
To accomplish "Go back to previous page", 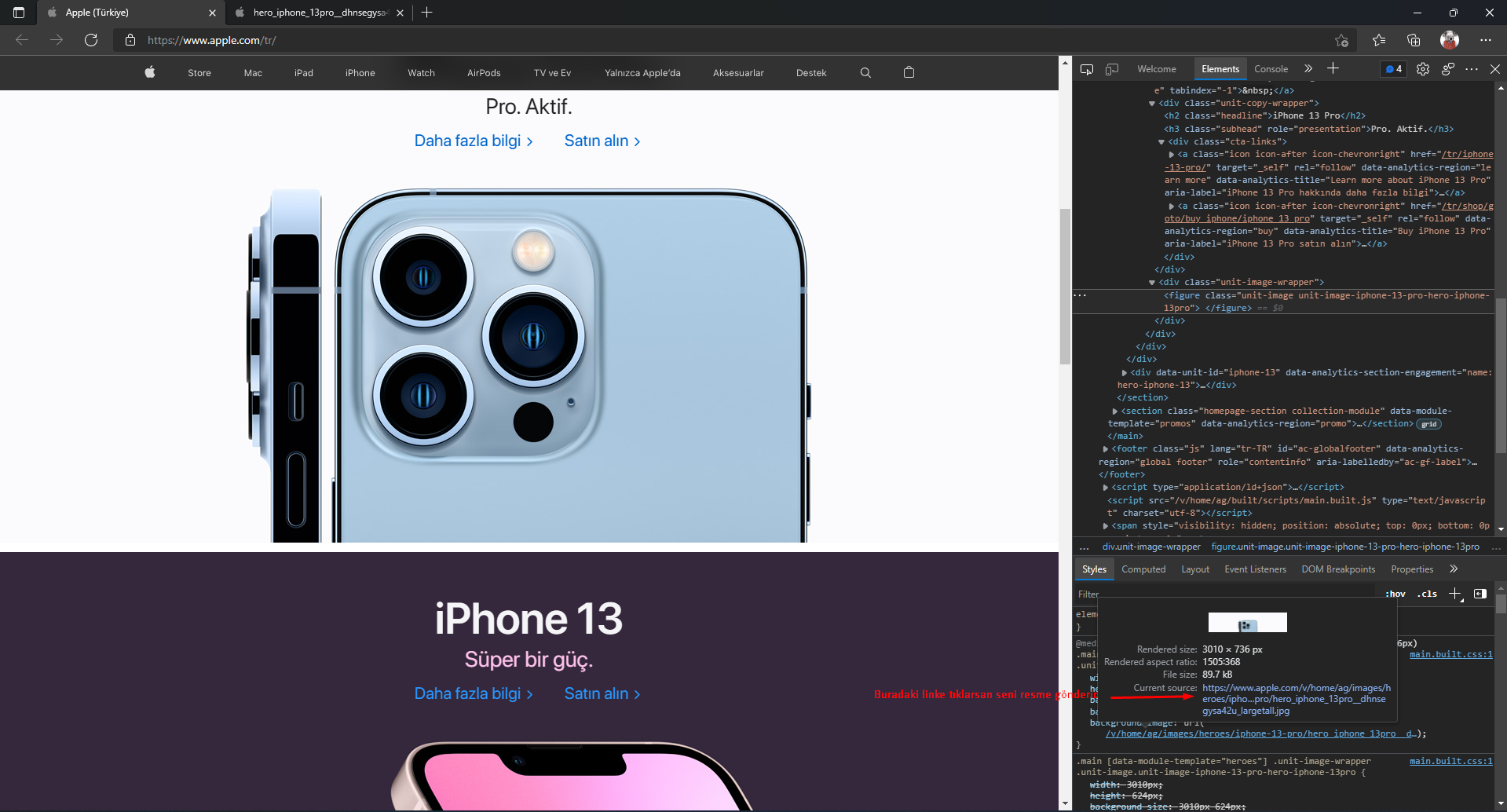I will pyautogui.click(x=22, y=40).
